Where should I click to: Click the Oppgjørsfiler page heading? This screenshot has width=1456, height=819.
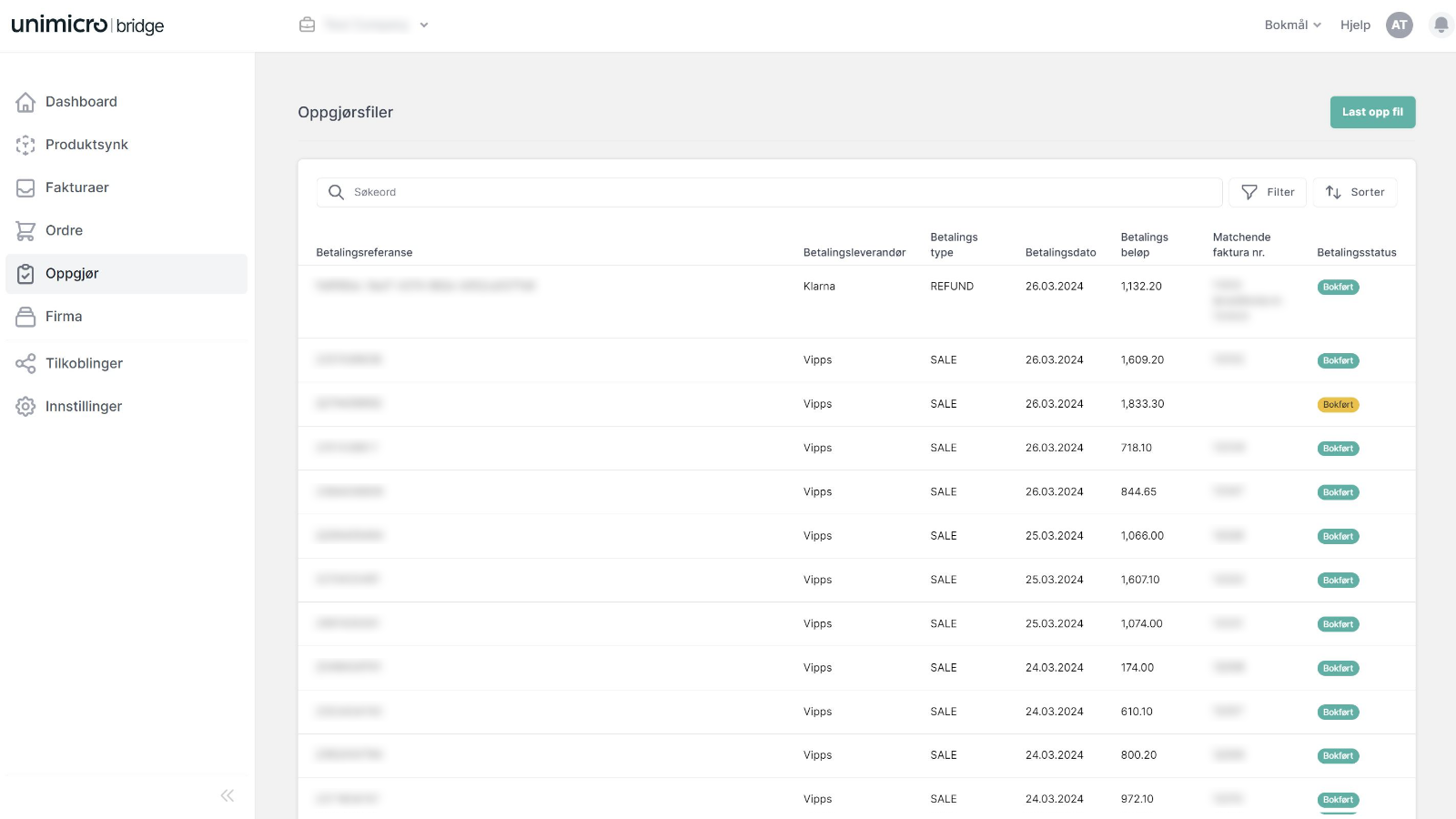345,113
